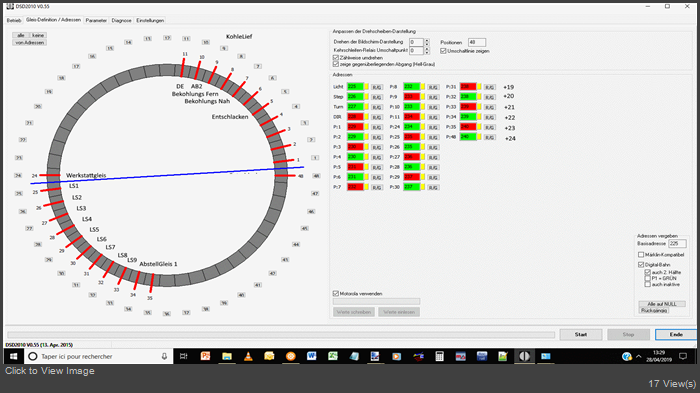This screenshot has height=393, width=700.
Task: Switch to the Parameter tab
Action: 96,21
